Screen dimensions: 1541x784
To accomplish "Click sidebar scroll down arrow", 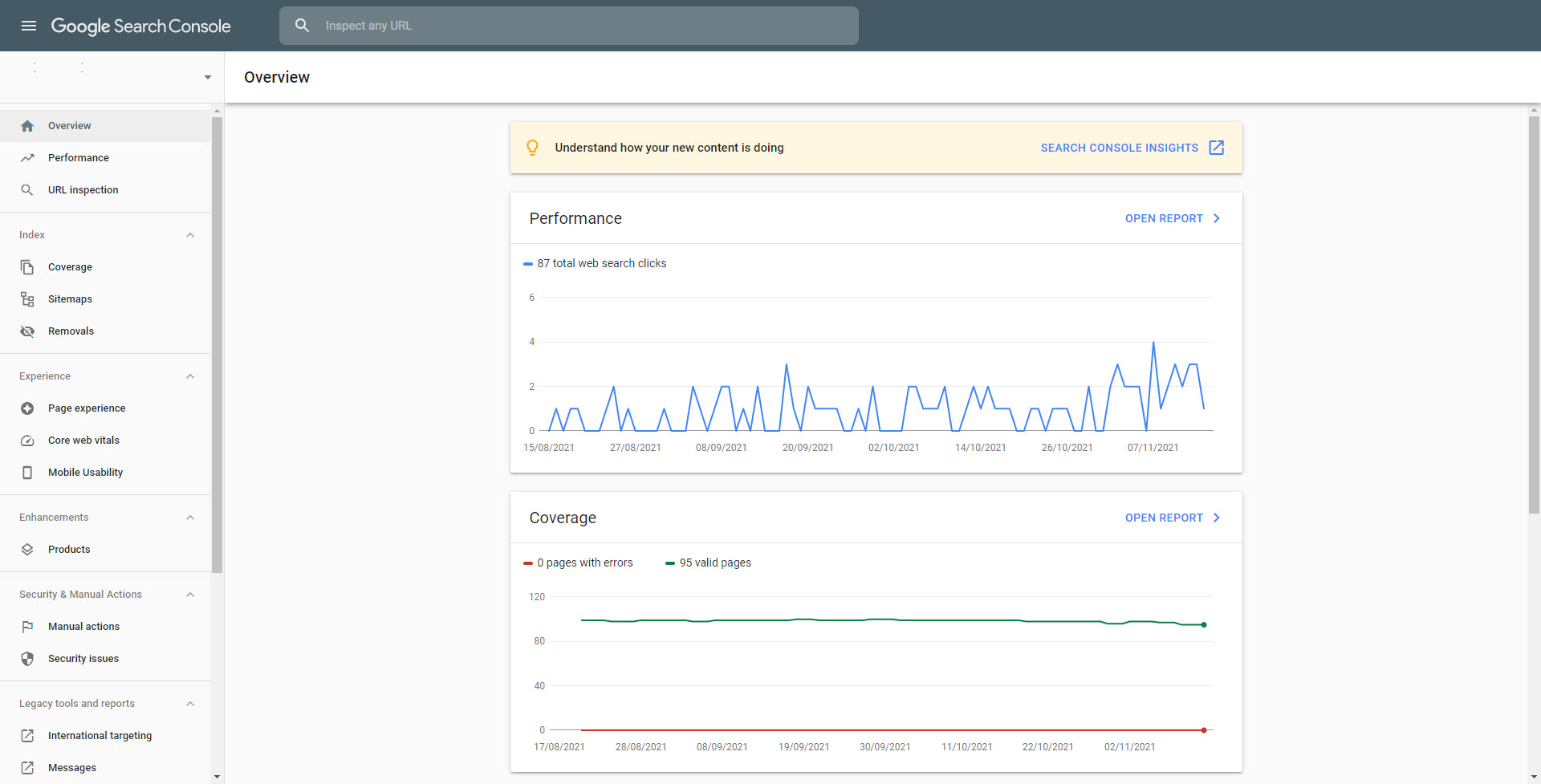I will point(217,777).
